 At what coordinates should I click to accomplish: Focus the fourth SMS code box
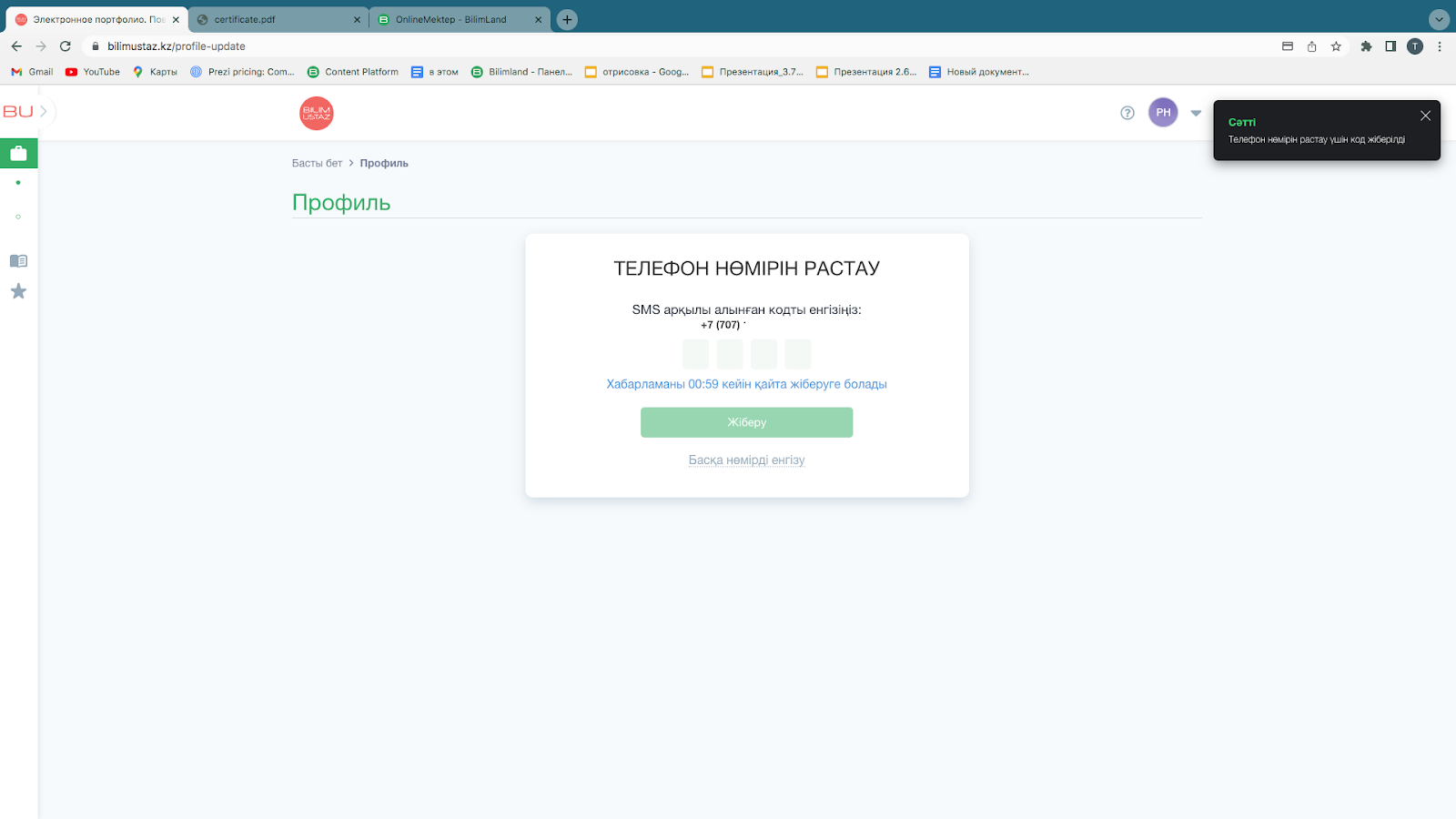point(798,354)
